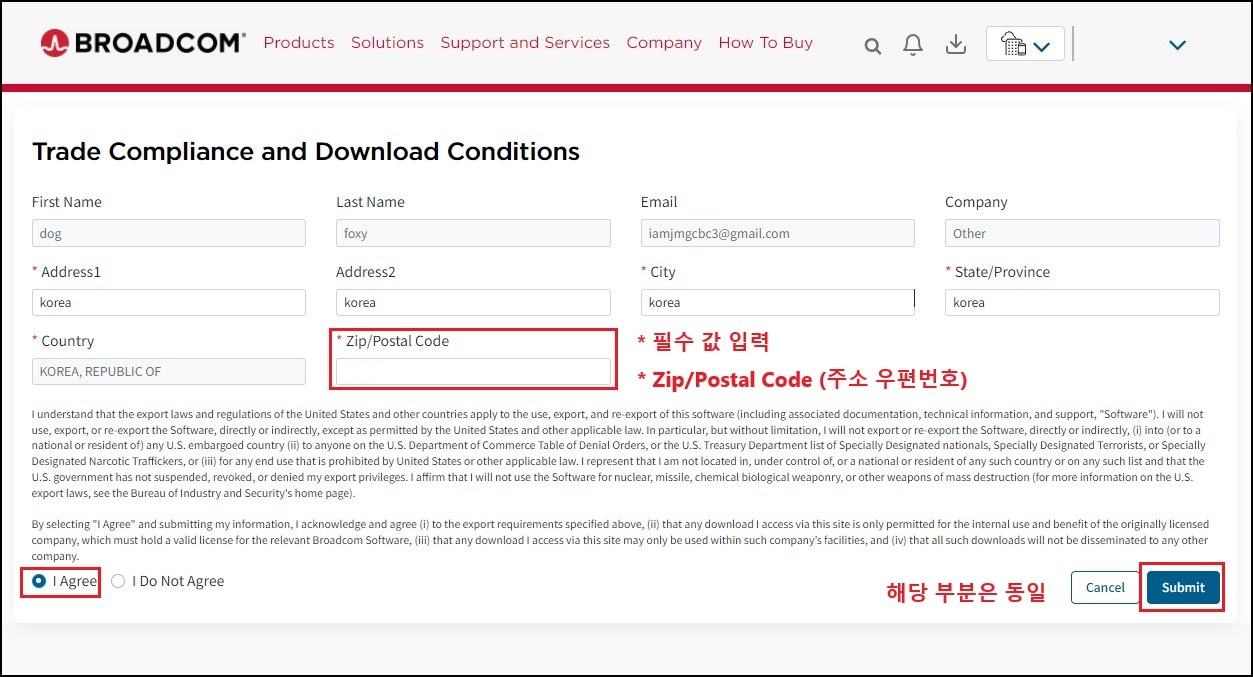The width and height of the screenshot is (1253, 677).
Task: Click the Country field KOREA, REPUBLIC OF
Action: click(169, 372)
